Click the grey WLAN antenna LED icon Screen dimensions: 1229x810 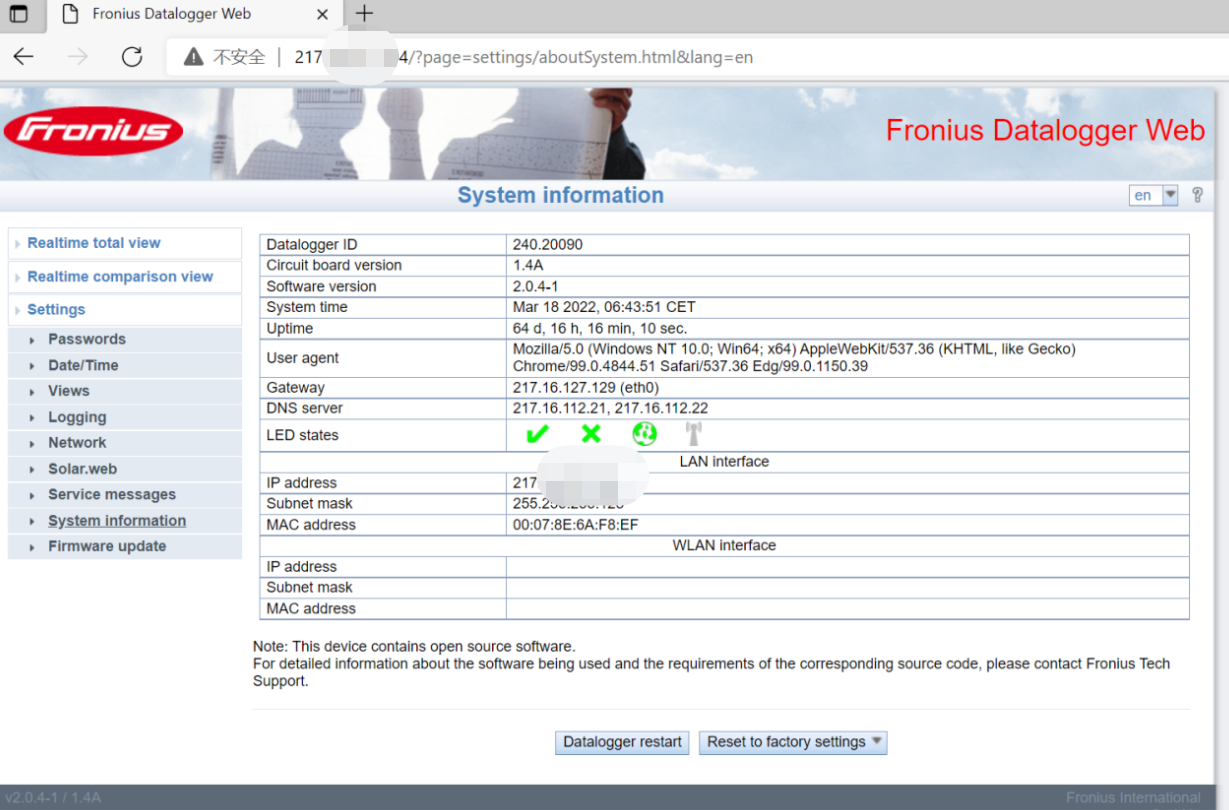point(693,434)
